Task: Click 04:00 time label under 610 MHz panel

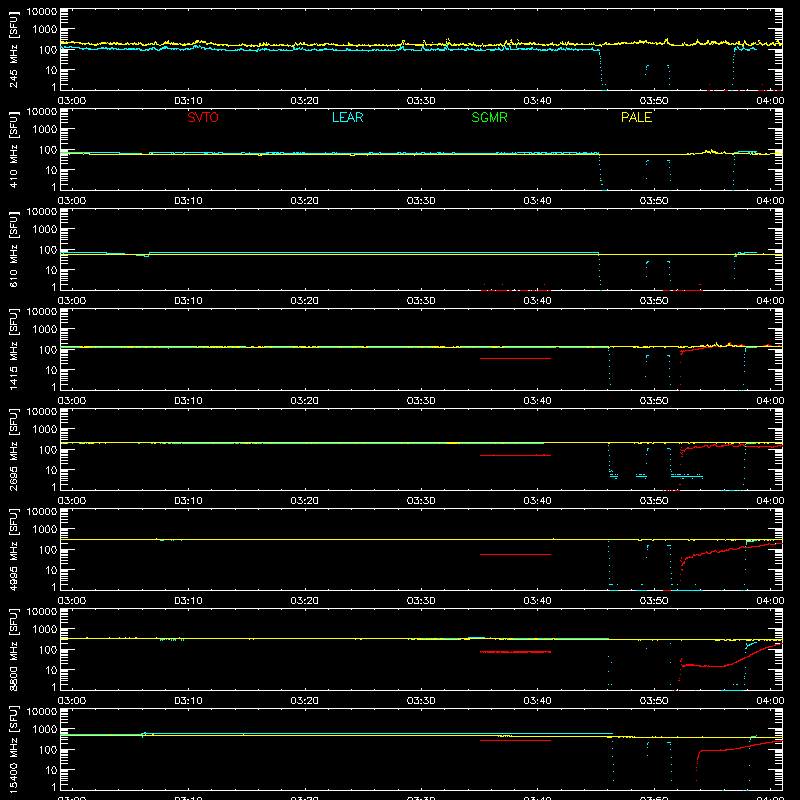Action: tap(770, 301)
